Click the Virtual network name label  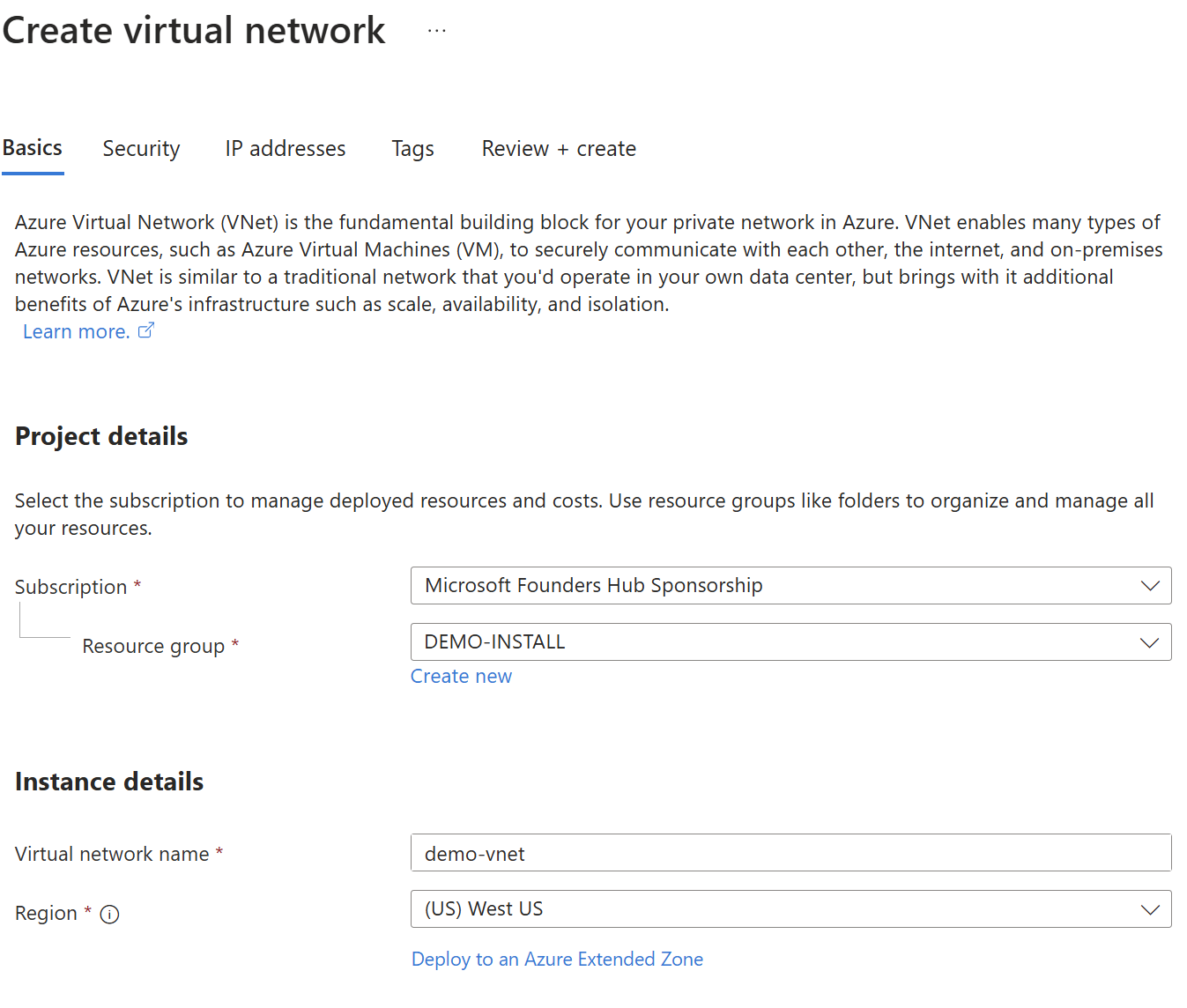click(112, 854)
